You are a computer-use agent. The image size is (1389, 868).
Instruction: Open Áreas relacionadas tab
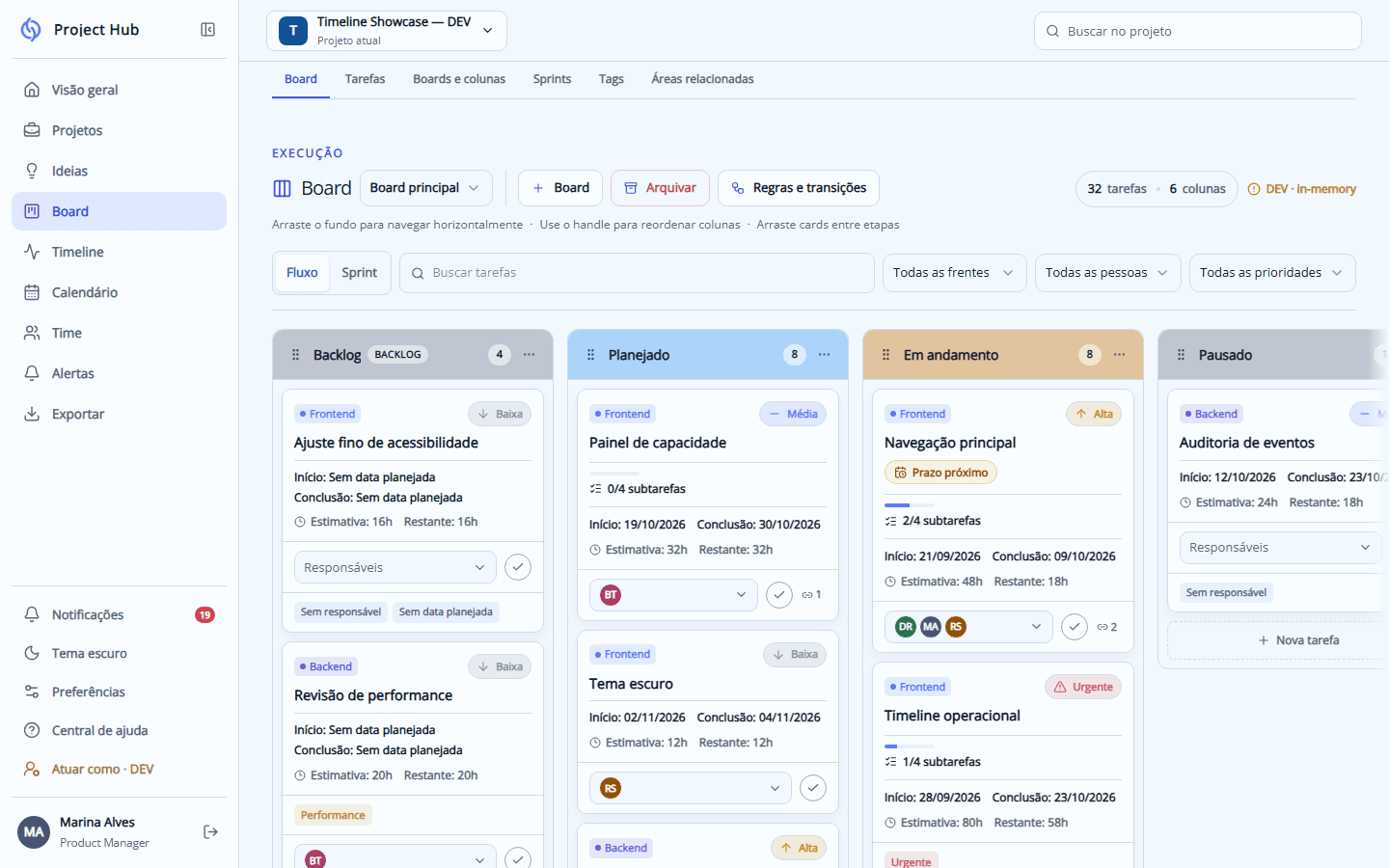[702, 79]
